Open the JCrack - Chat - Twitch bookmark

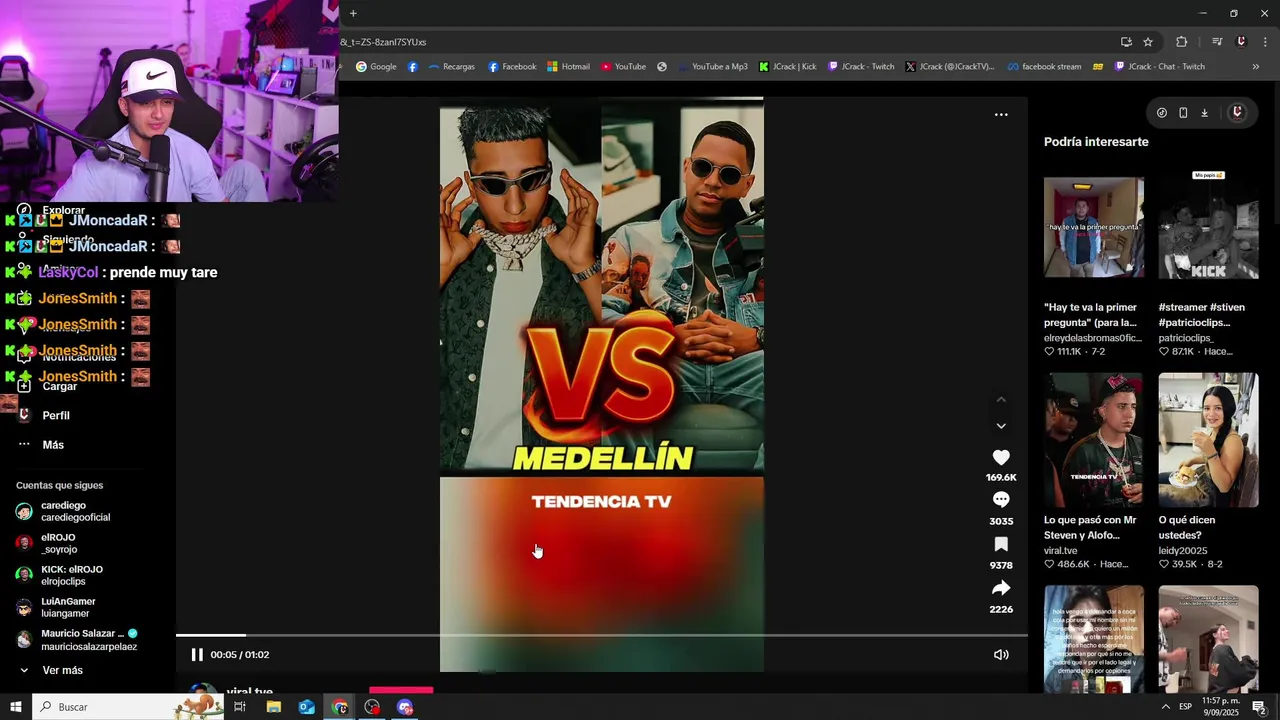point(1160,67)
